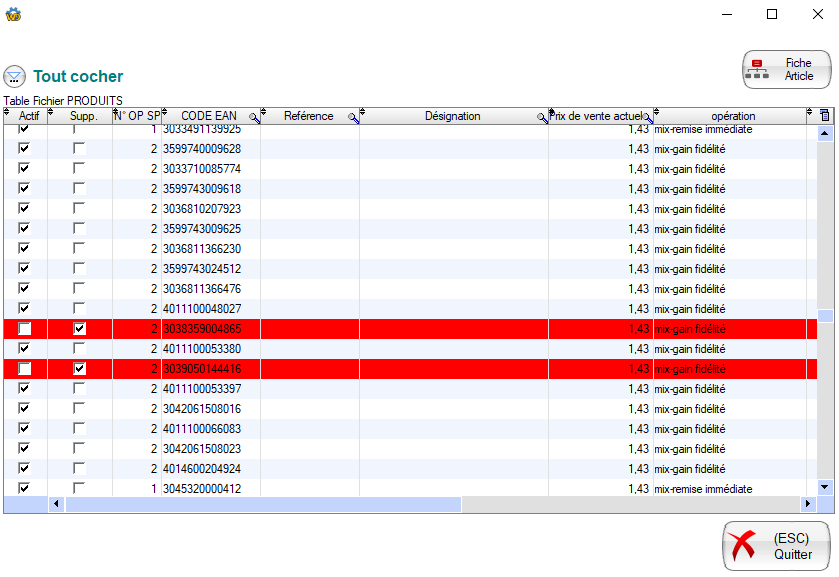Uncheck Supp. for the row 3038359004865
Image resolution: width=839 pixels, height=577 pixels.
coord(79,329)
